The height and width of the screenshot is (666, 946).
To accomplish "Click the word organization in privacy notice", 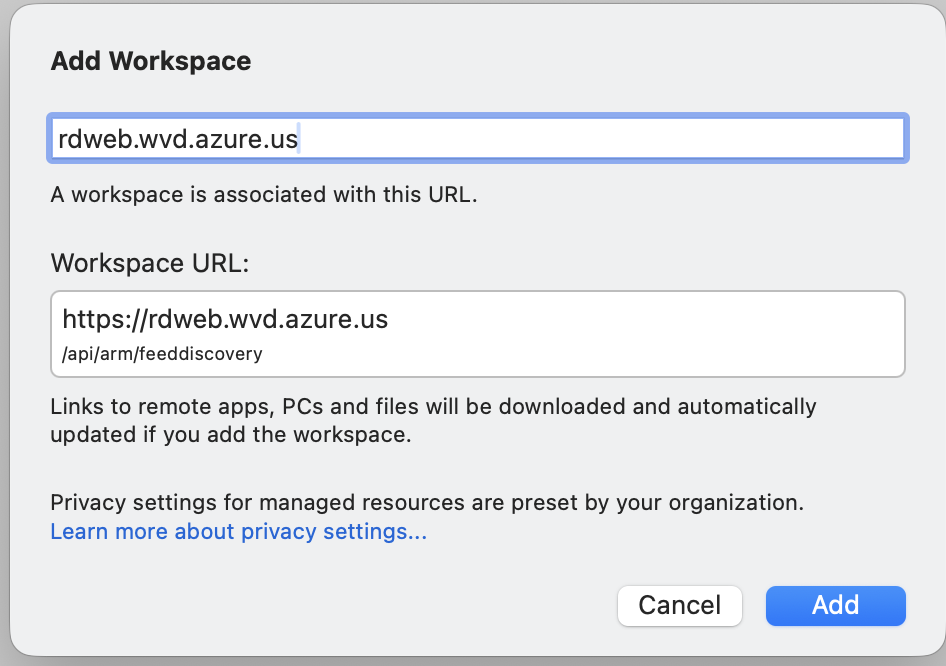I will click(x=739, y=502).
